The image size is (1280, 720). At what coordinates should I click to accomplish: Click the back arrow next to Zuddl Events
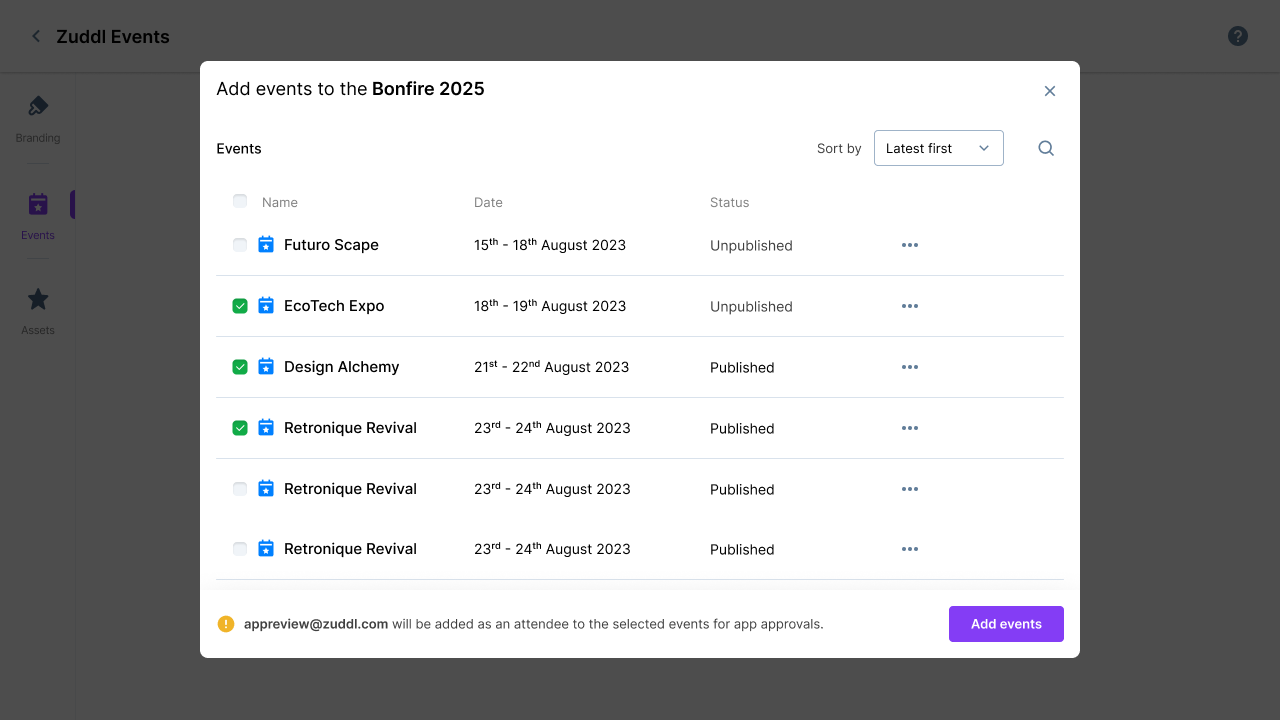point(36,36)
